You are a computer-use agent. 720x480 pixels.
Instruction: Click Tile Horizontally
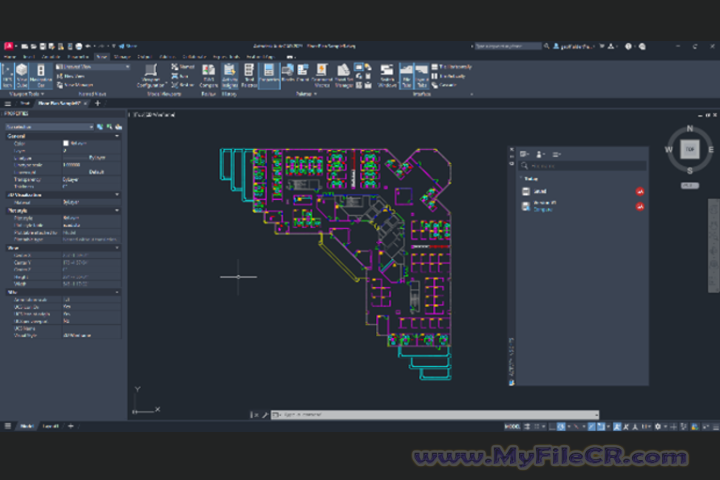click(x=451, y=67)
